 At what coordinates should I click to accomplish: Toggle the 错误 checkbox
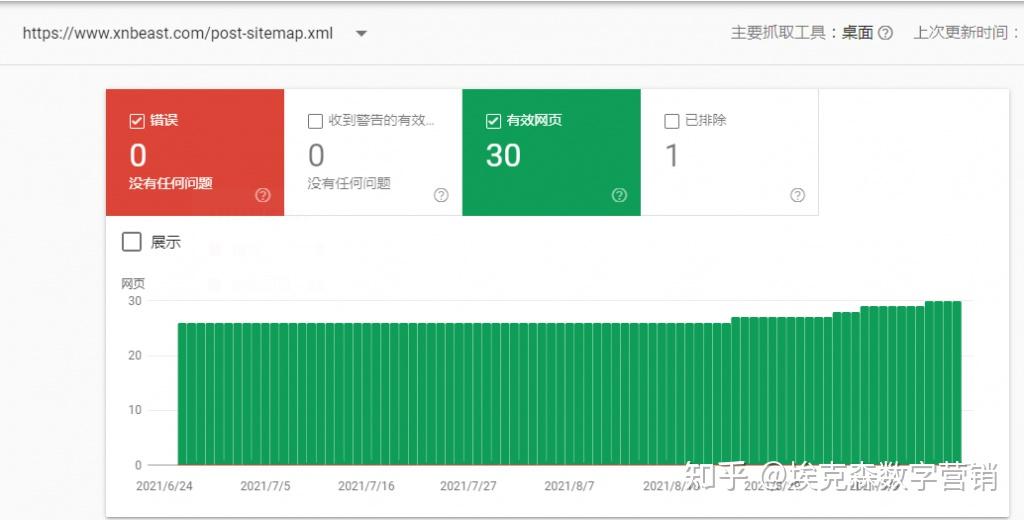(x=136, y=121)
